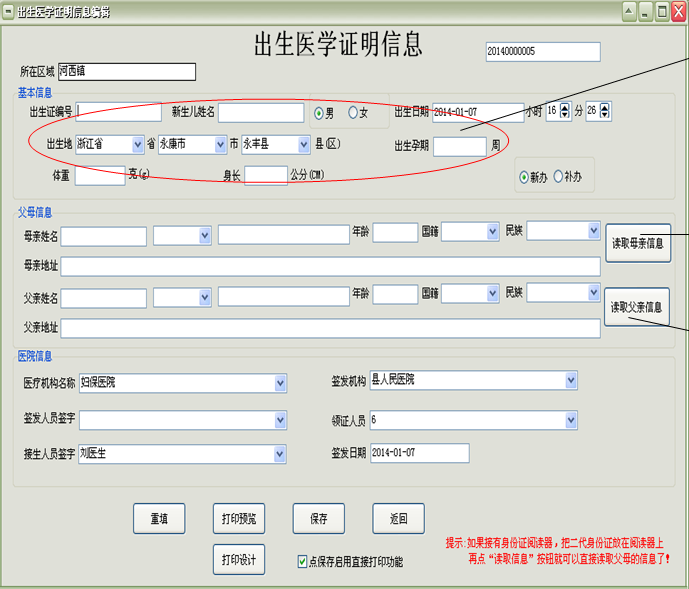Open the 浙江省 province dropdown
This screenshot has height=589, width=689.
tap(137, 144)
